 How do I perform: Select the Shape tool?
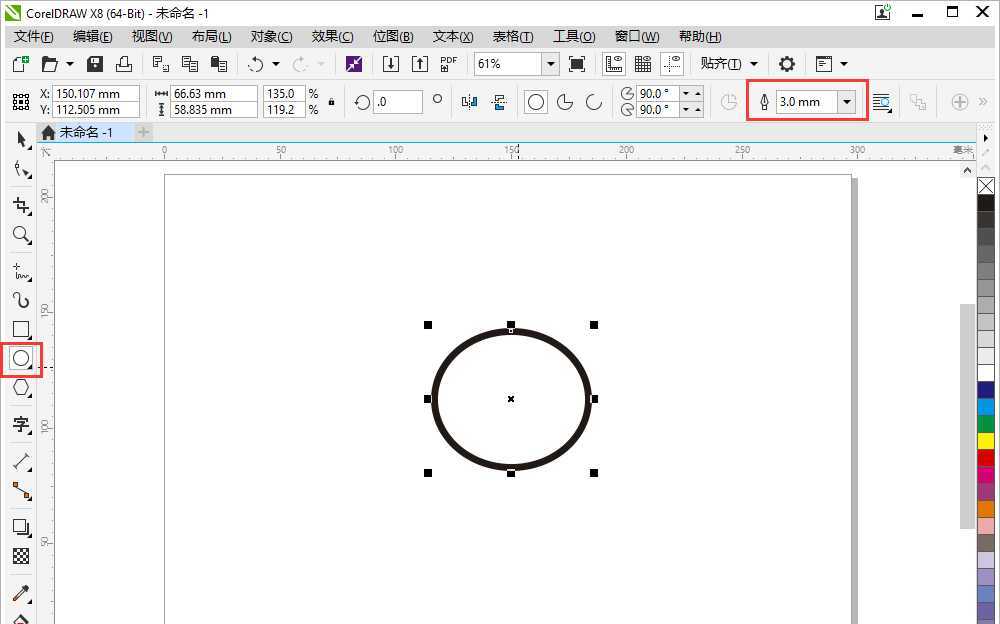coord(21,170)
